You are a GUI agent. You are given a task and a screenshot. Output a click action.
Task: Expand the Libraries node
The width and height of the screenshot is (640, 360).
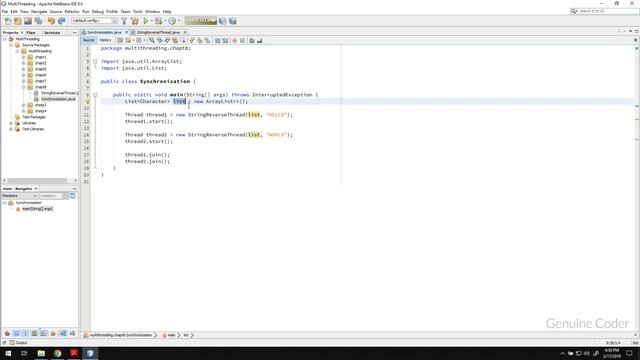coord(11,123)
